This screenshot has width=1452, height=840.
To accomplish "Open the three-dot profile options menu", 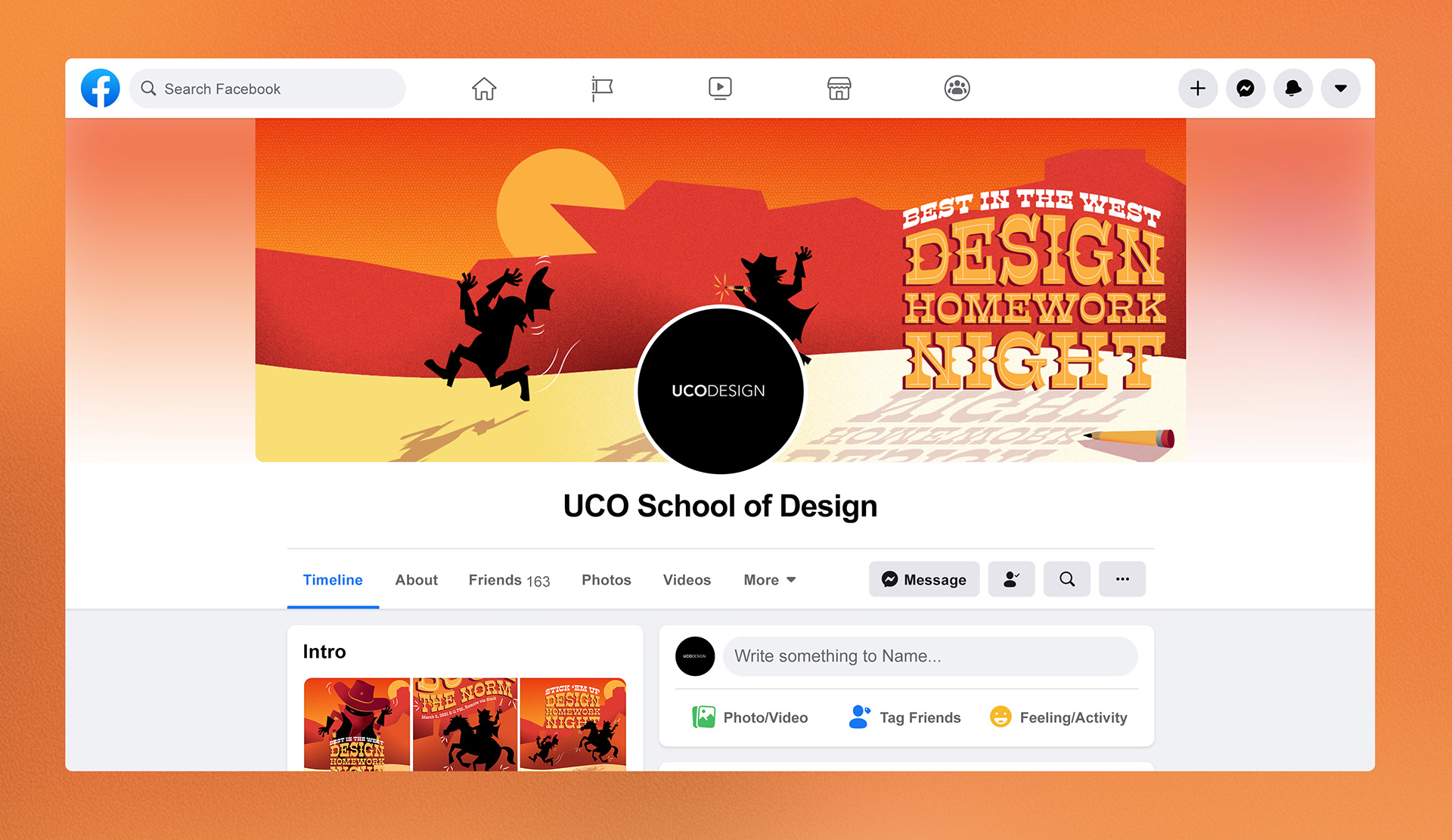I will [1122, 579].
